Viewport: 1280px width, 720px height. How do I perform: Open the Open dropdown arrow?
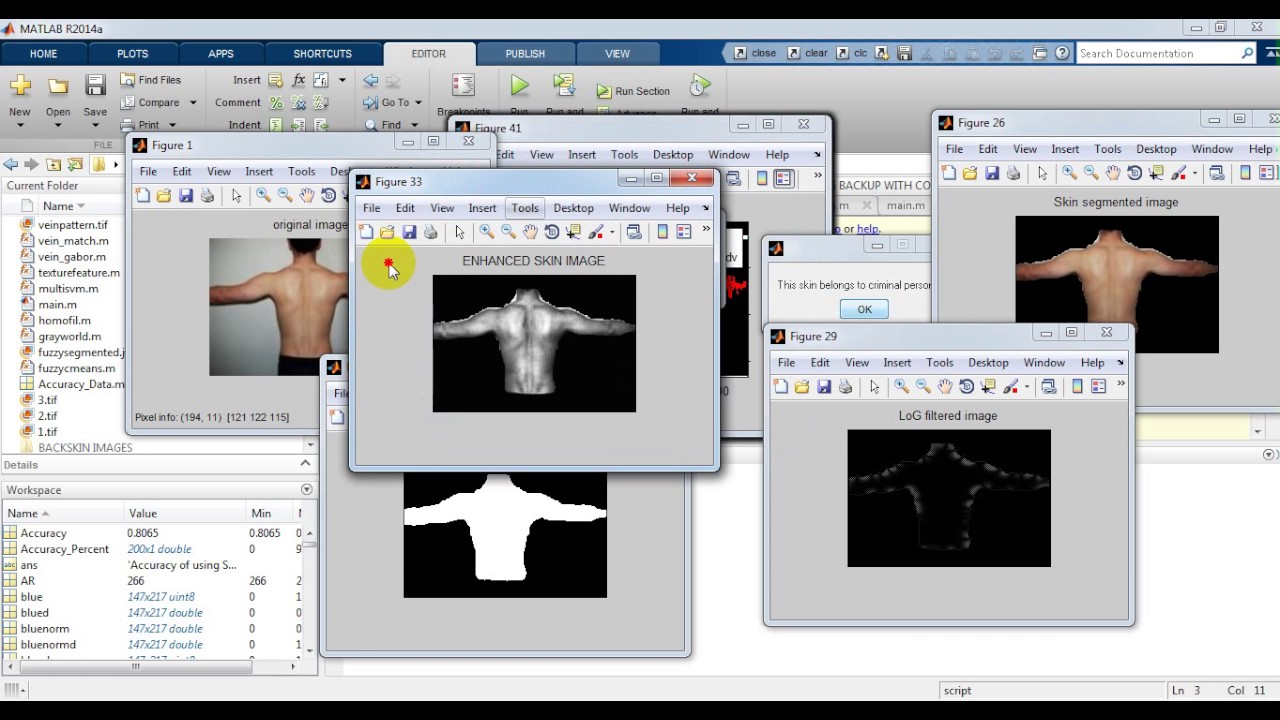[x=57, y=125]
